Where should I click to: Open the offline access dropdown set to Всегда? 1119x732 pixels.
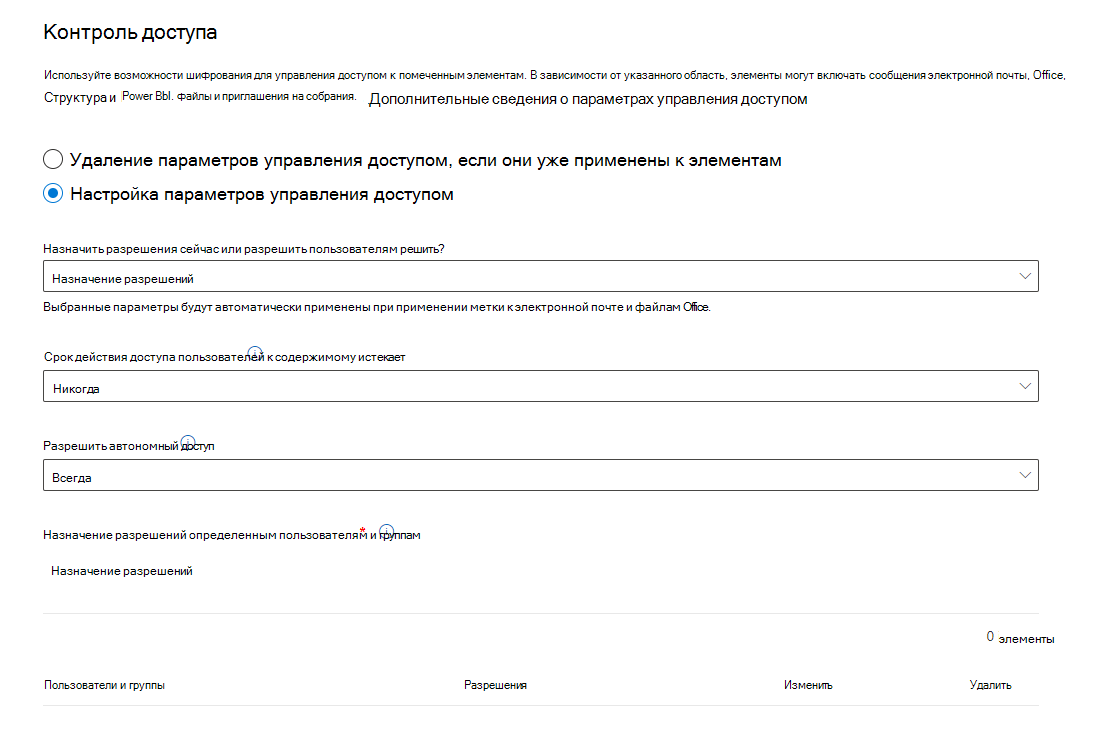point(540,475)
